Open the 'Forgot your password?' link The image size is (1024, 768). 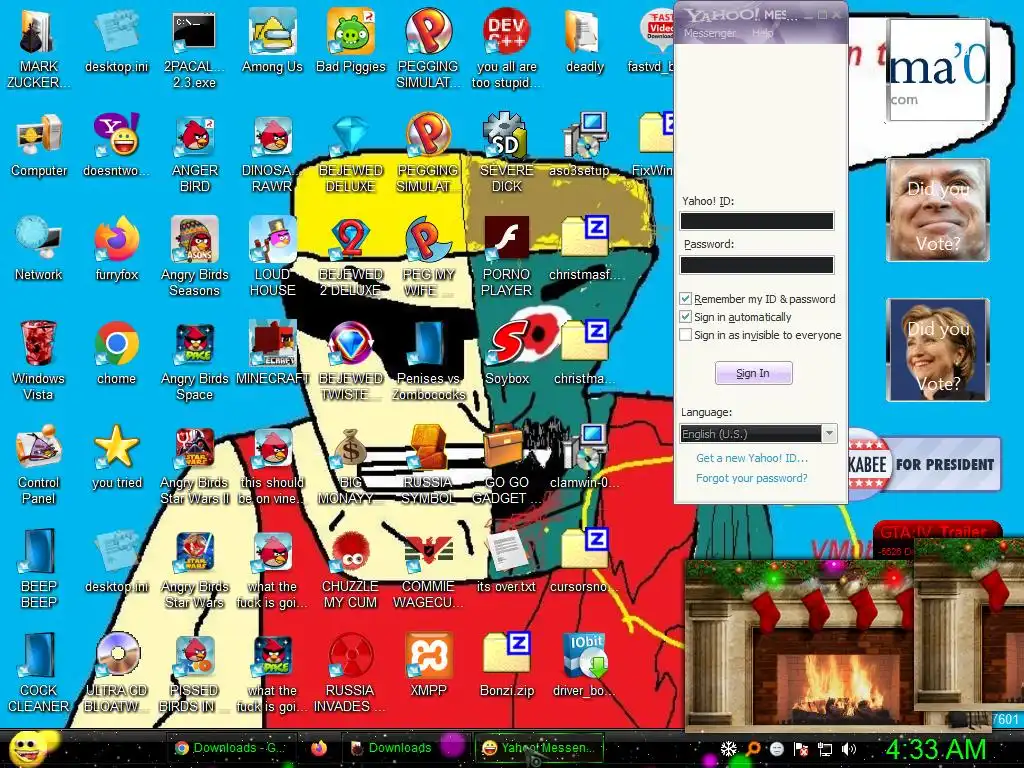click(x=752, y=478)
